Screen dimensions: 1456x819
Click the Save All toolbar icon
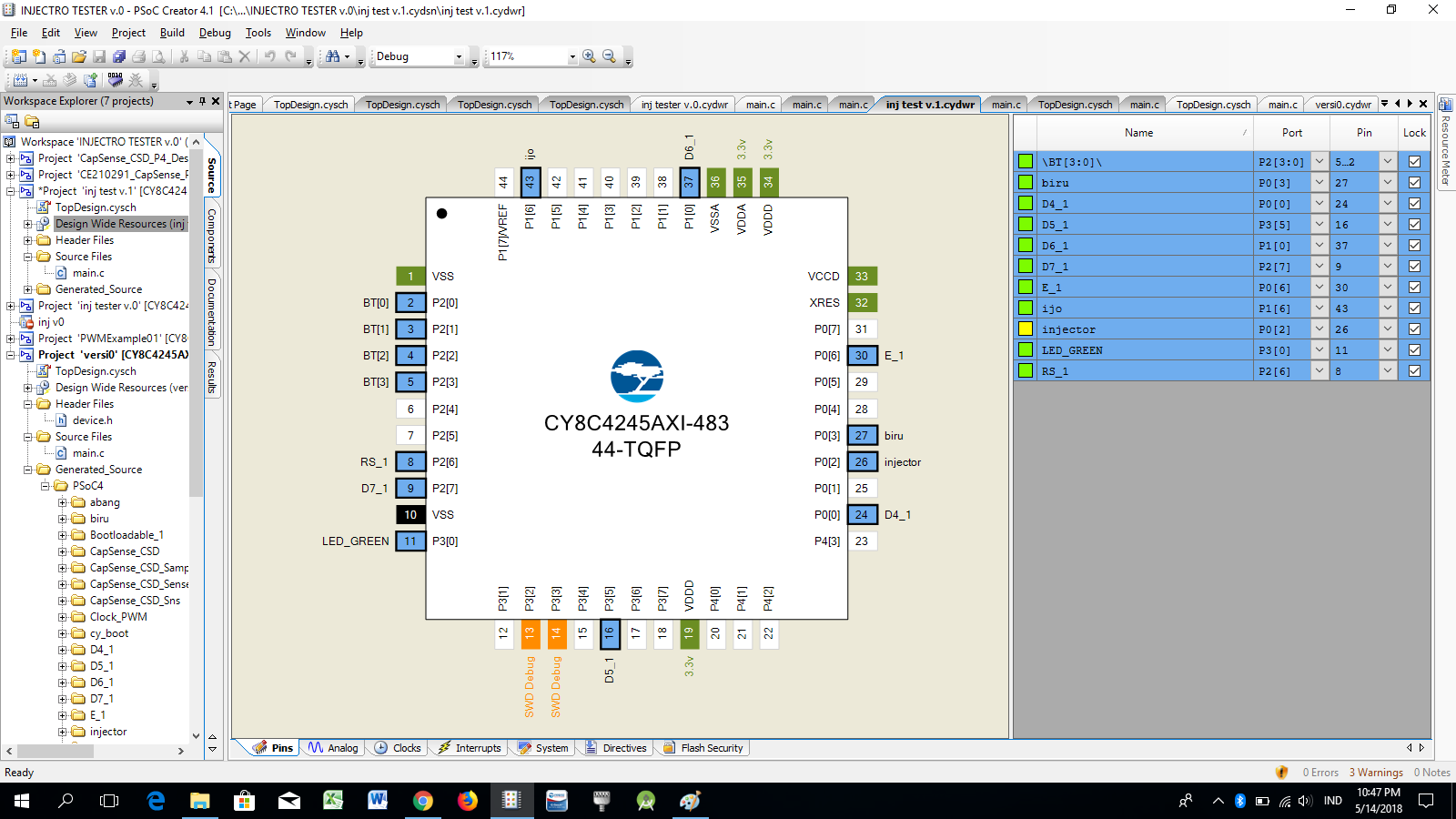[119, 56]
